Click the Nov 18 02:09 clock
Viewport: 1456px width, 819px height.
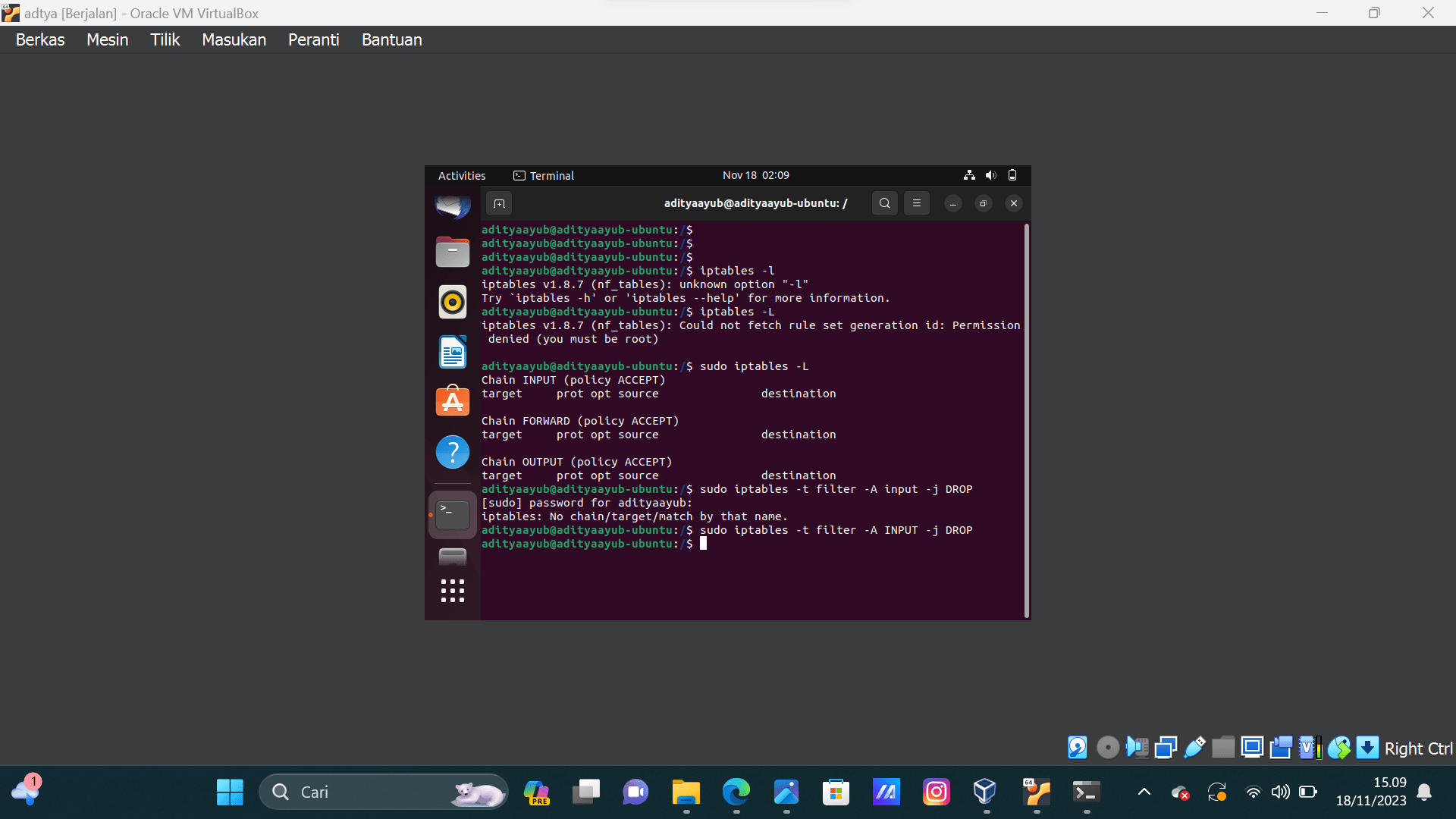pyautogui.click(x=755, y=175)
